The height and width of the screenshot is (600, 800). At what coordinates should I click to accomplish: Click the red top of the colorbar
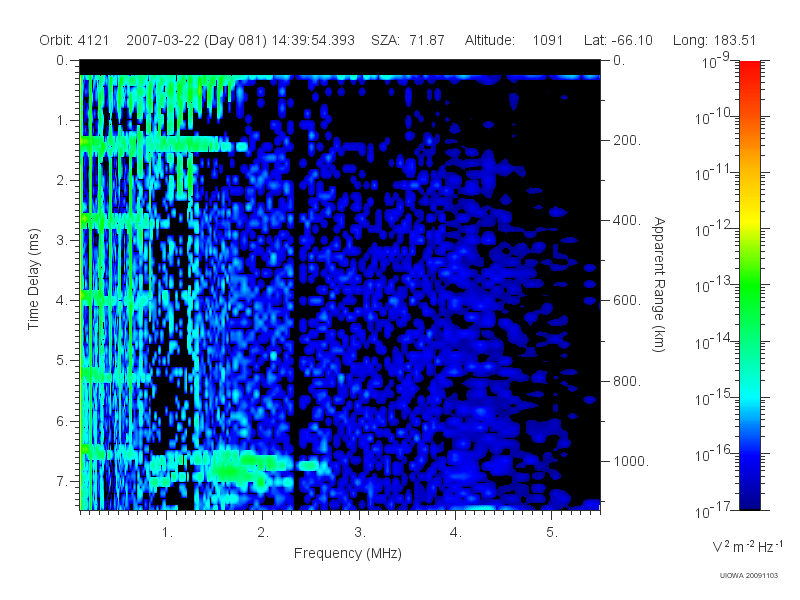click(749, 69)
